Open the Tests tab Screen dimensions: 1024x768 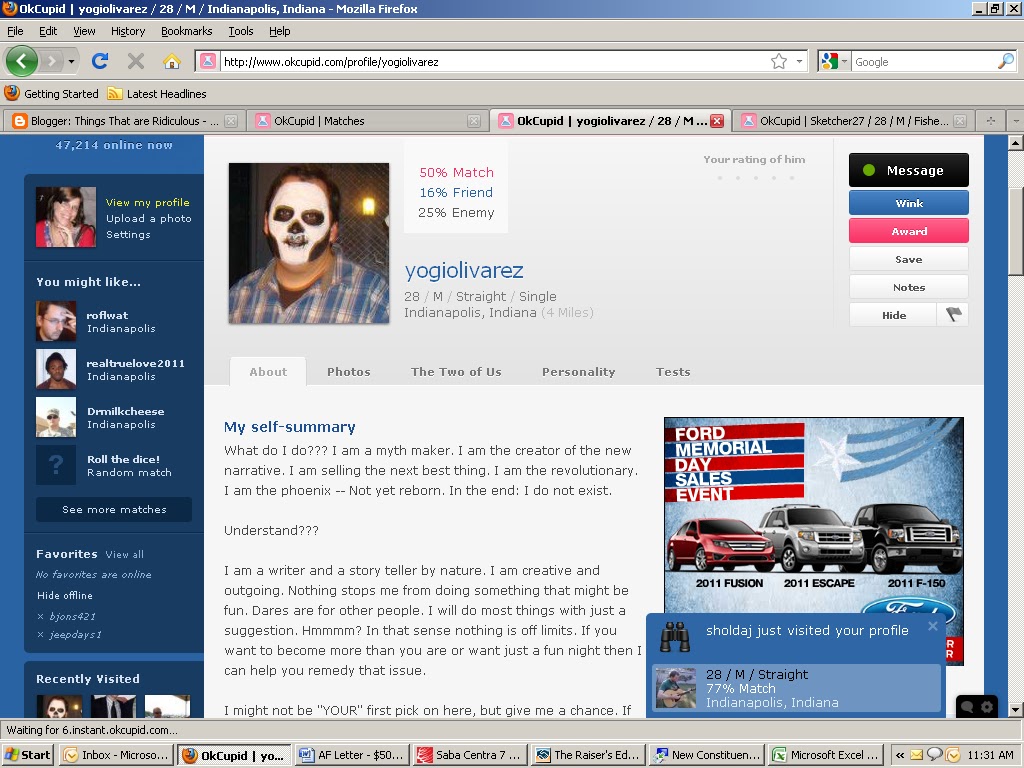(673, 372)
